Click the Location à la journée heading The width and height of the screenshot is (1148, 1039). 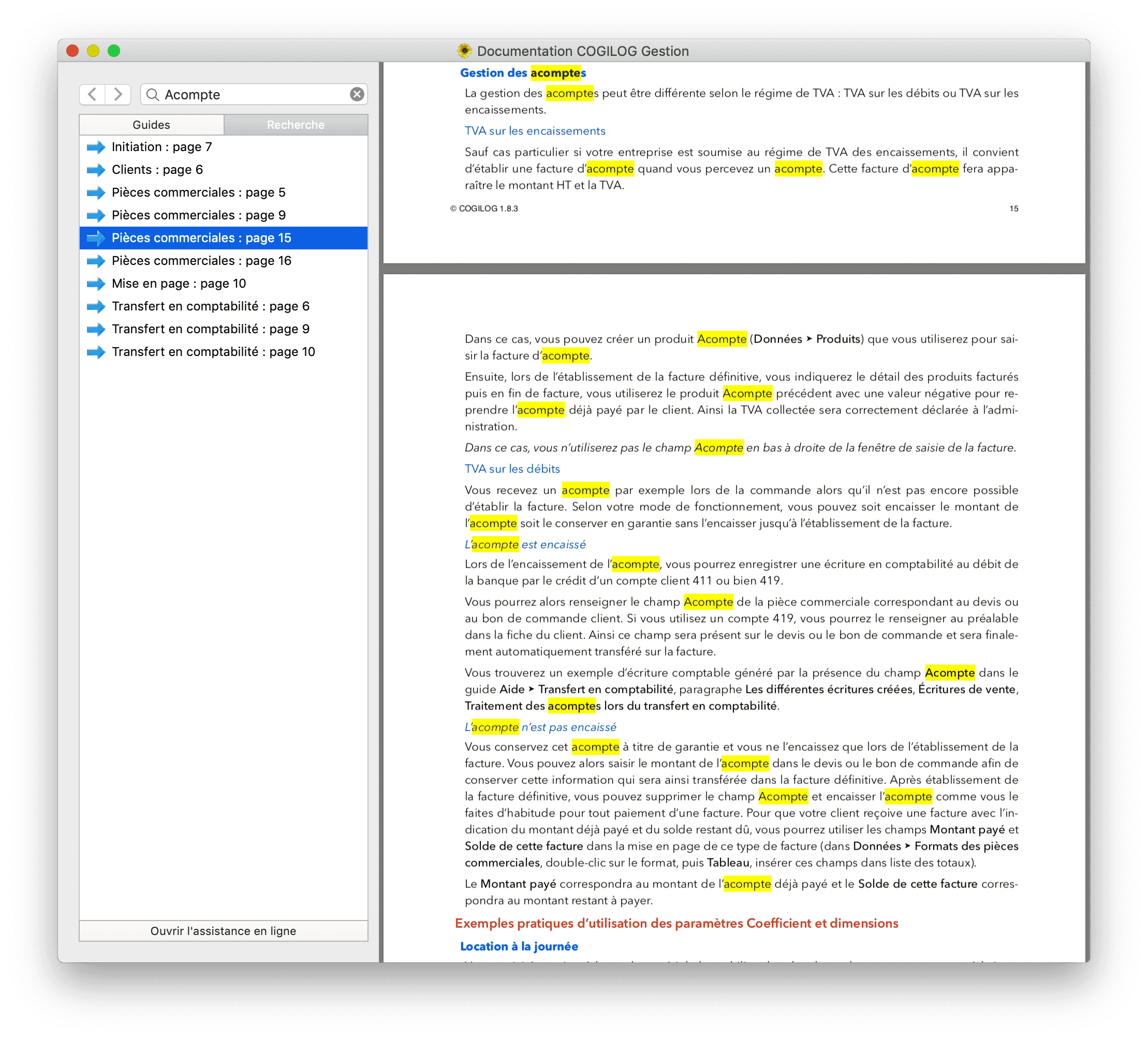519,947
